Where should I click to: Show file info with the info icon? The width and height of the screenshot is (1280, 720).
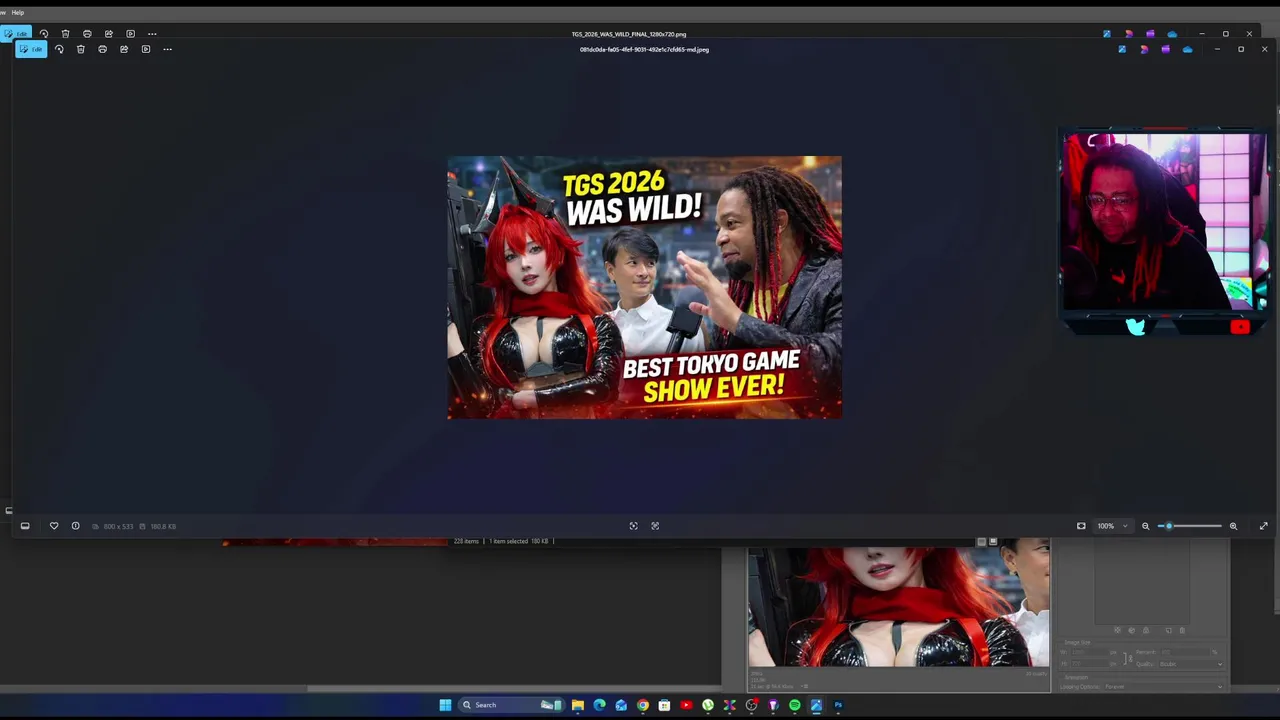point(75,526)
